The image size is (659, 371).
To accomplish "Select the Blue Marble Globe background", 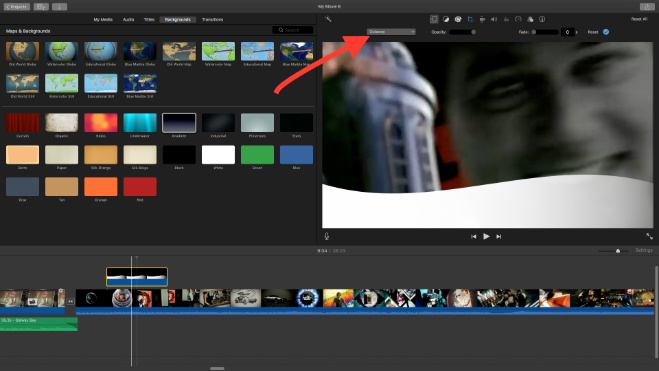I will coord(140,52).
